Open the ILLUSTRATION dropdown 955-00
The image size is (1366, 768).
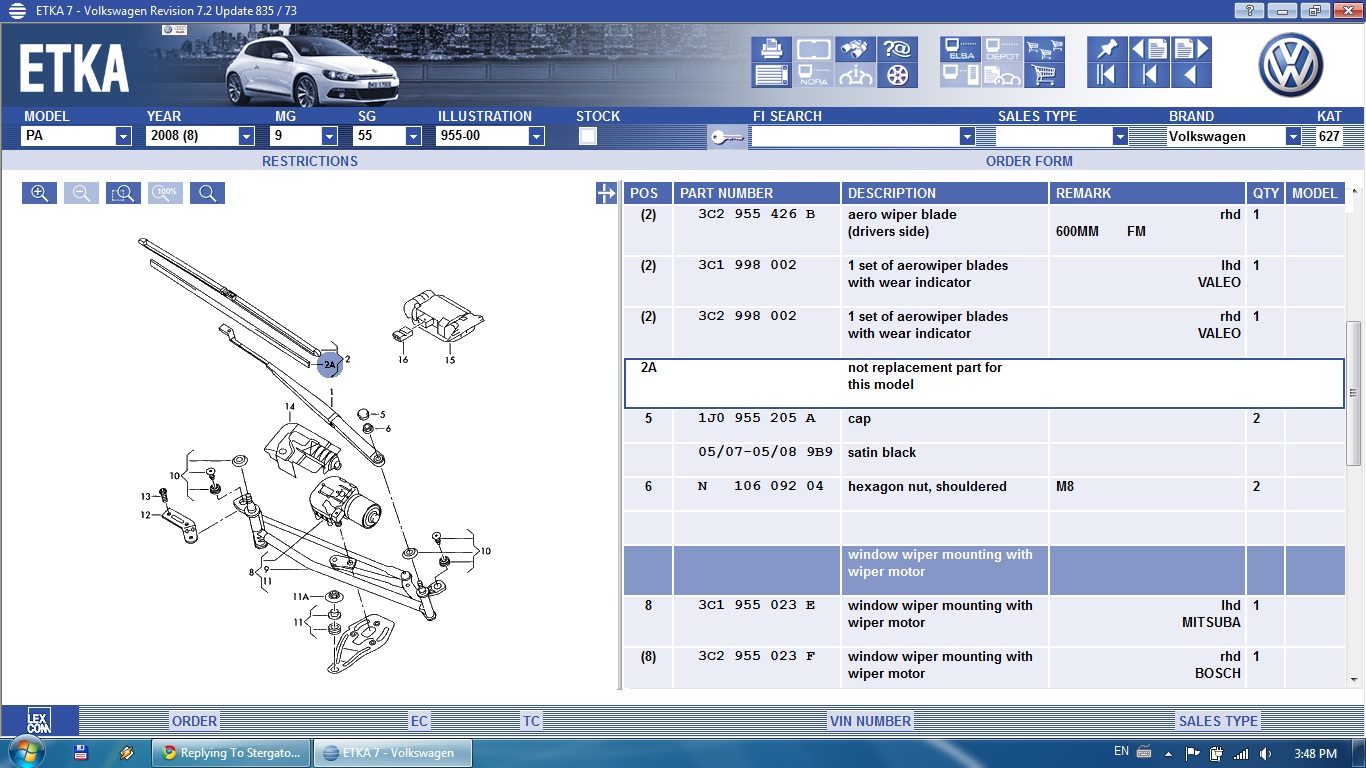pos(536,136)
